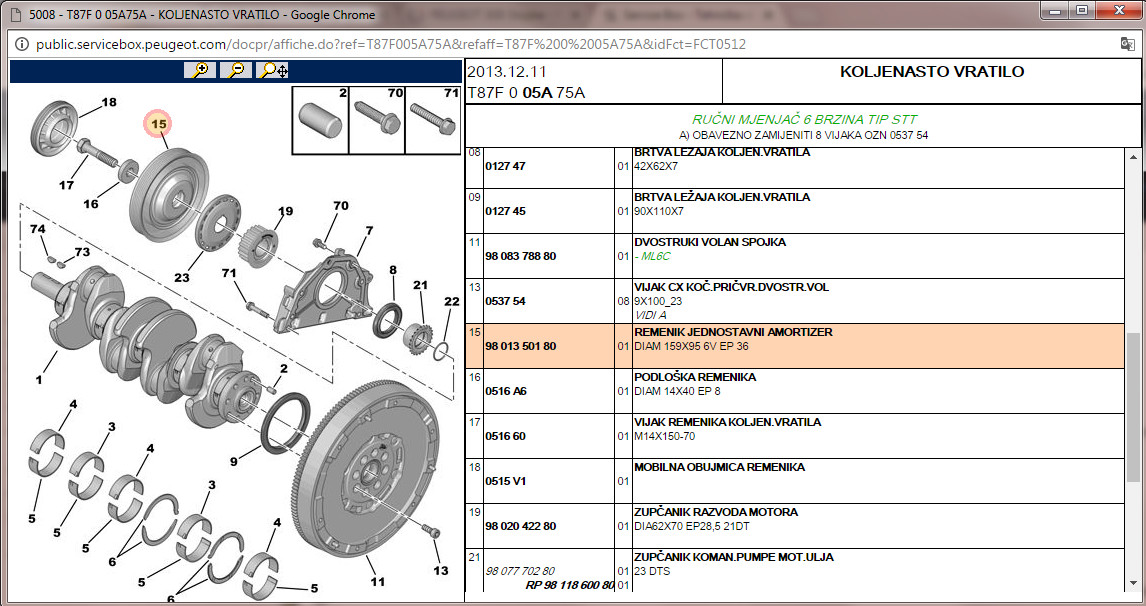Select part 7 label on diagram

click(370, 230)
